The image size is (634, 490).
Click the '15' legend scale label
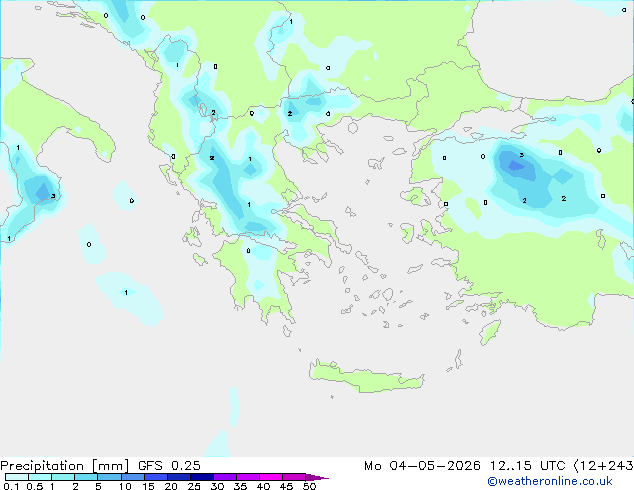click(148, 486)
